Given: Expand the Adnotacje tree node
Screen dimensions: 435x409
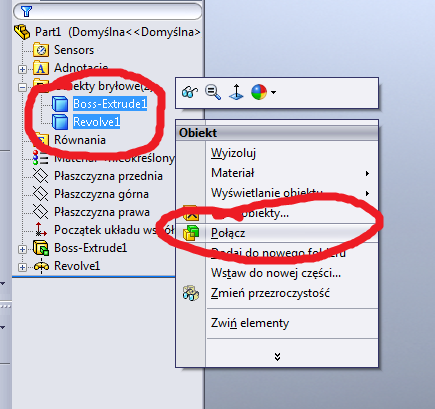Looking at the screenshot, I should point(22,69).
